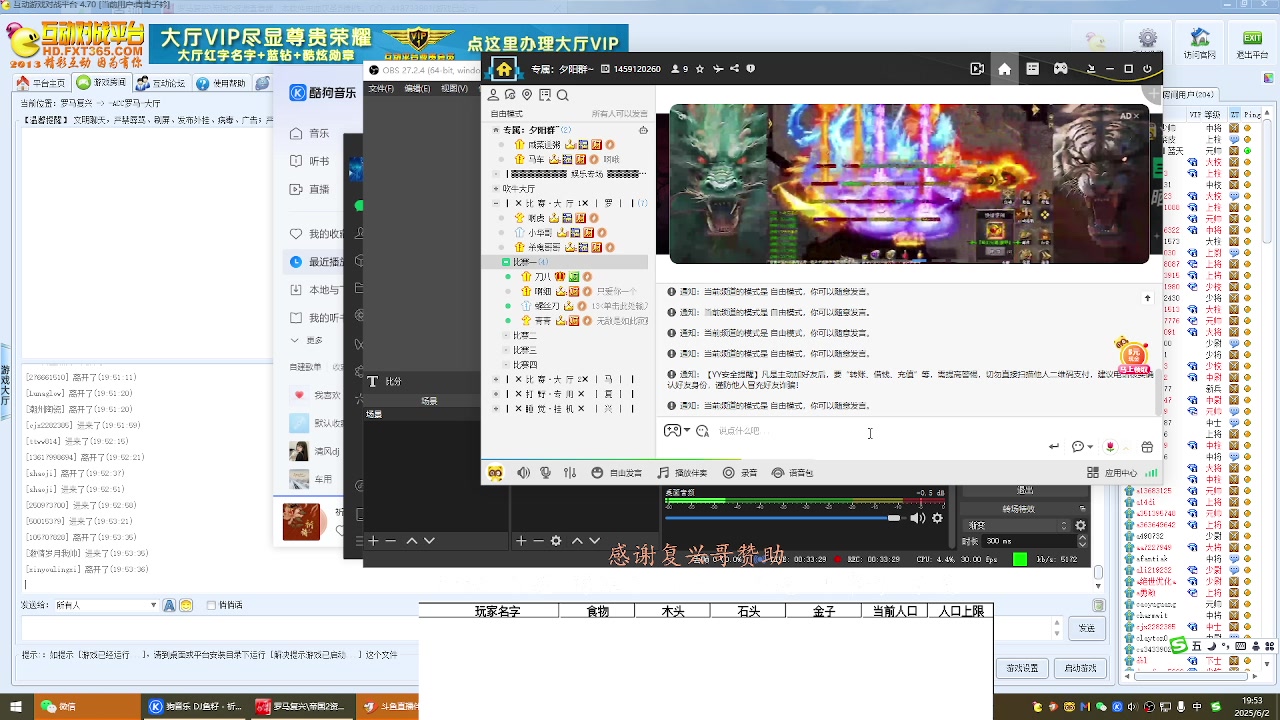Open OBS audio mixer settings gear
The height and width of the screenshot is (720, 1280).
pyautogui.click(x=937, y=518)
